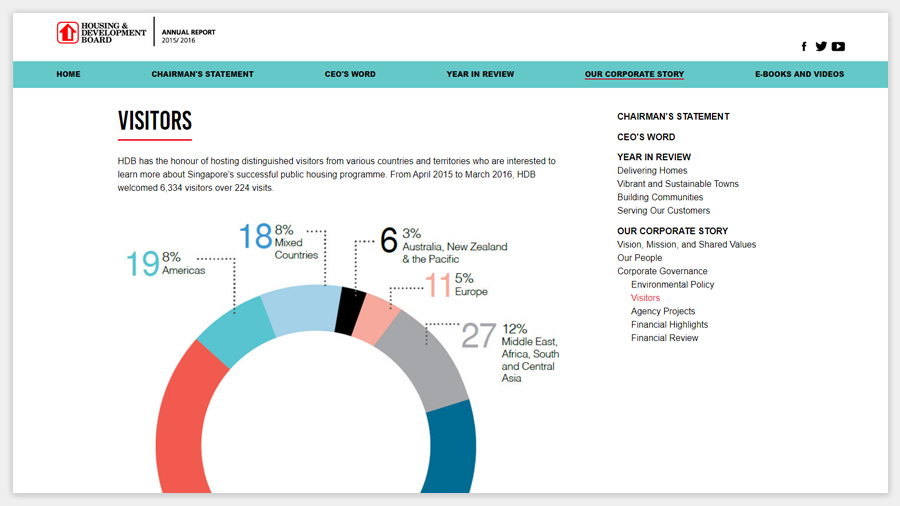Open the HDB YouTube channel icon
Viewport: 900px width, 506px height.
[x=838, y=46]
